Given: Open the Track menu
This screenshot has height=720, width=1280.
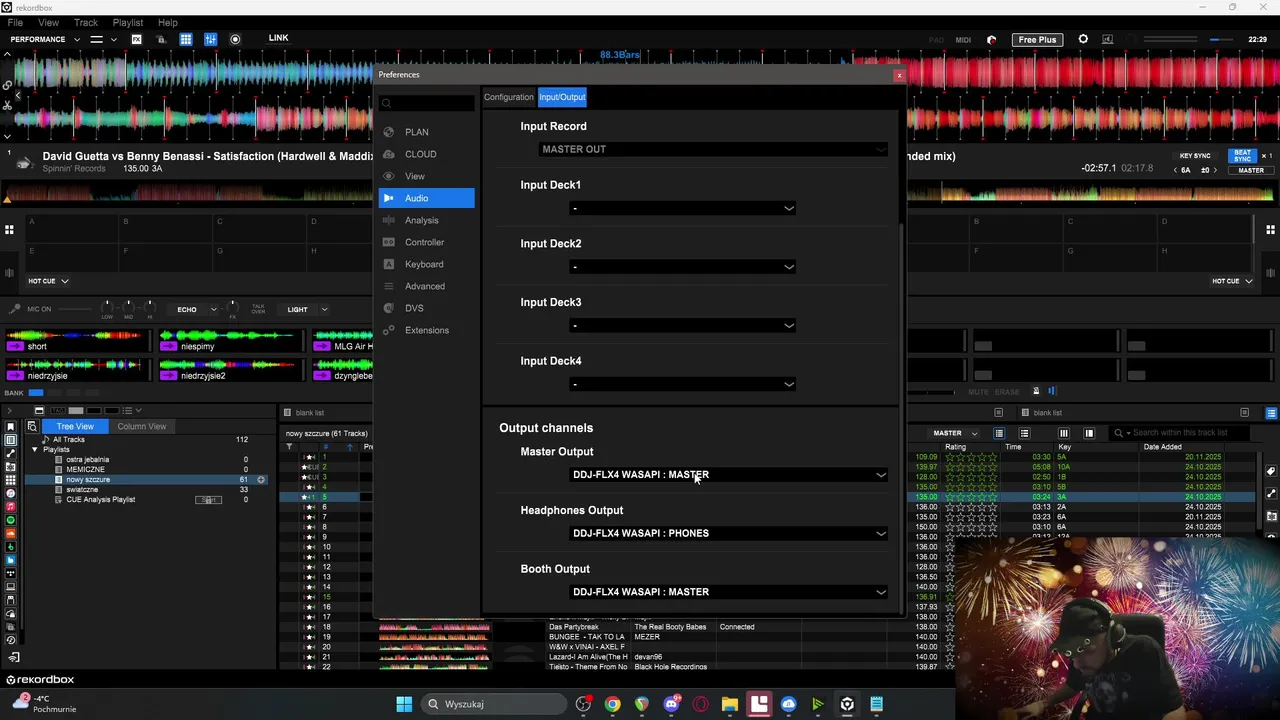Looking at the screenshot, I should pos(86,22).
